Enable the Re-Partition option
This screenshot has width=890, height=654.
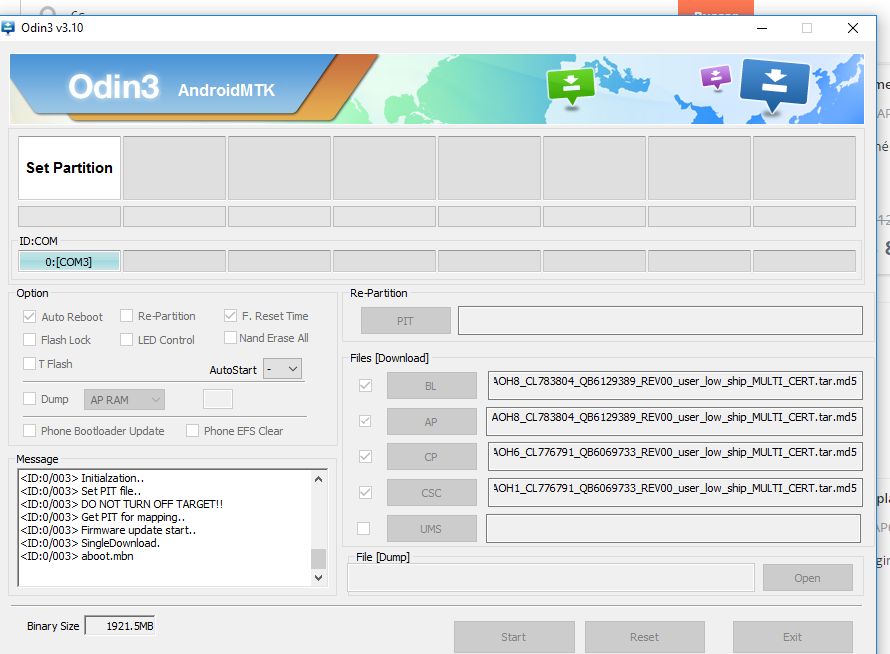(127, 316)
